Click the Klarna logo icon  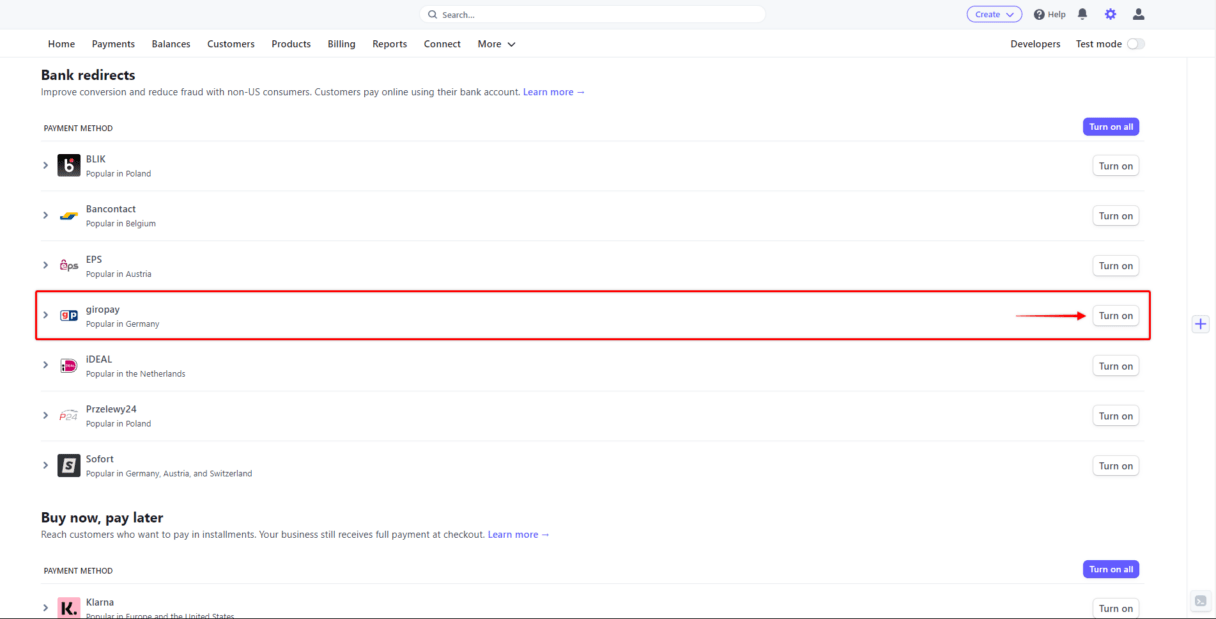click(x=69, y=607)
